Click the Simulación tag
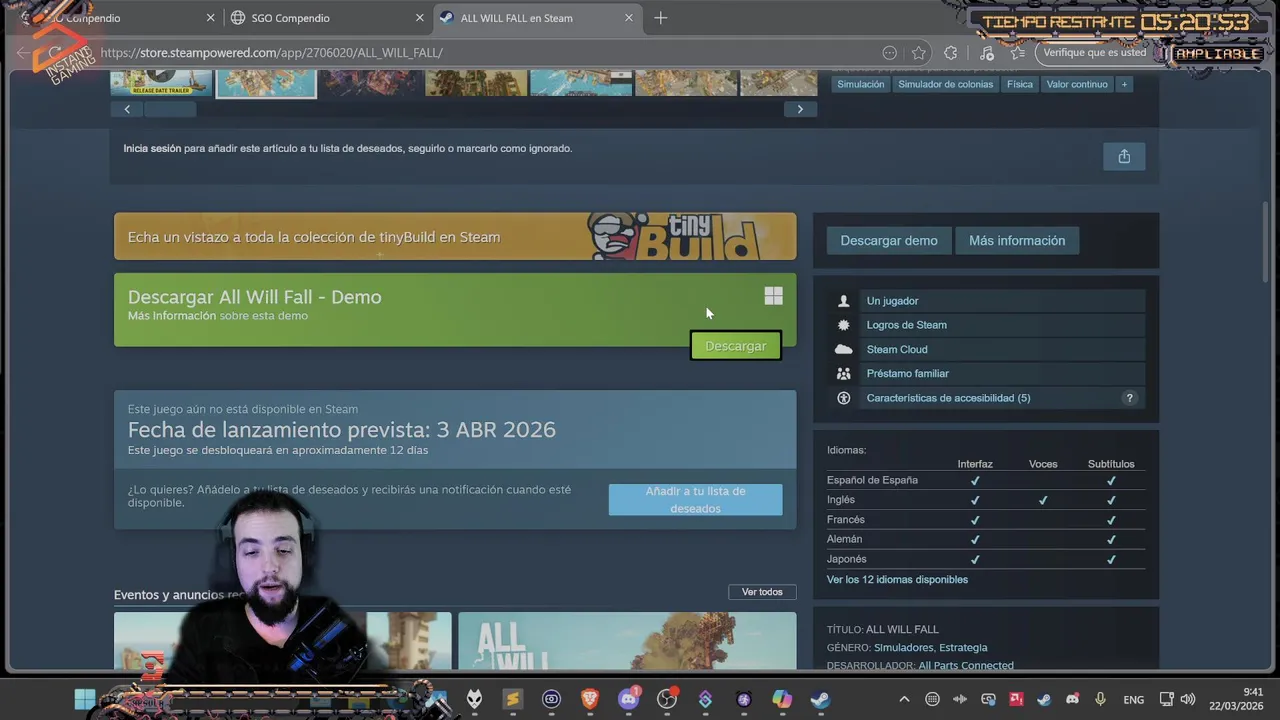The width and height of the screenshot is (1280, 720). pyautogui.click(x=860, y=84)
